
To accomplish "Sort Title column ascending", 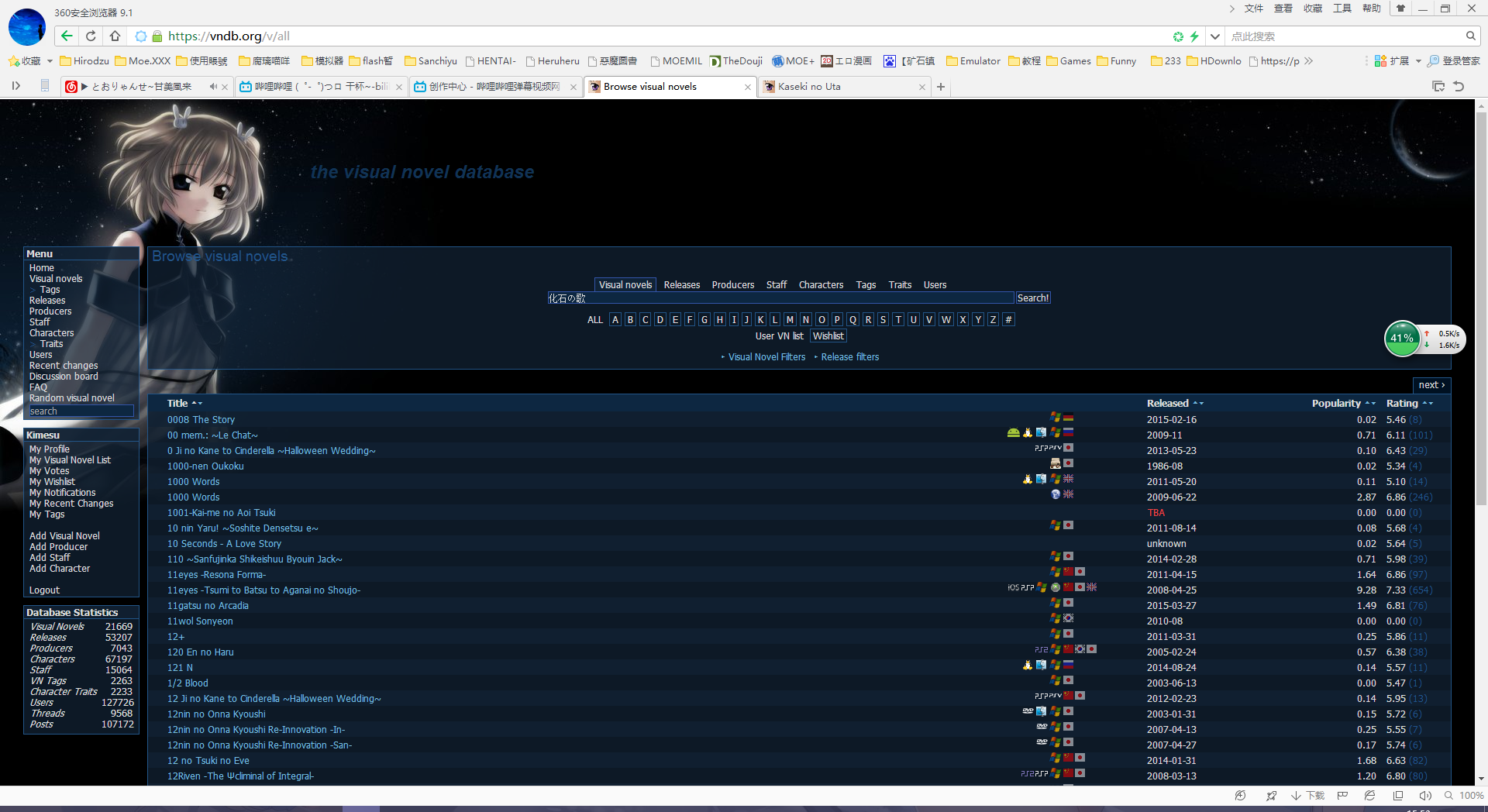I will tap(194, 404).
